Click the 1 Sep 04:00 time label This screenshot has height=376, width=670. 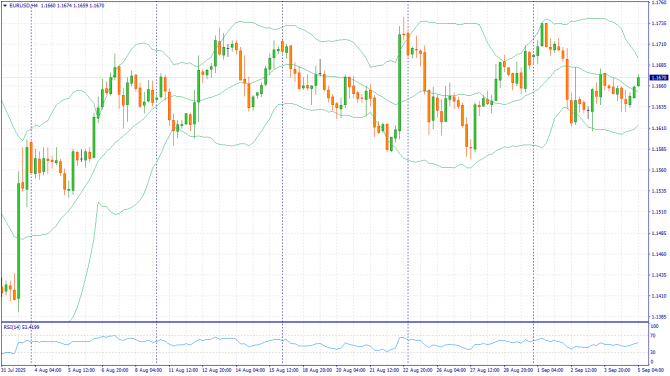550,370
